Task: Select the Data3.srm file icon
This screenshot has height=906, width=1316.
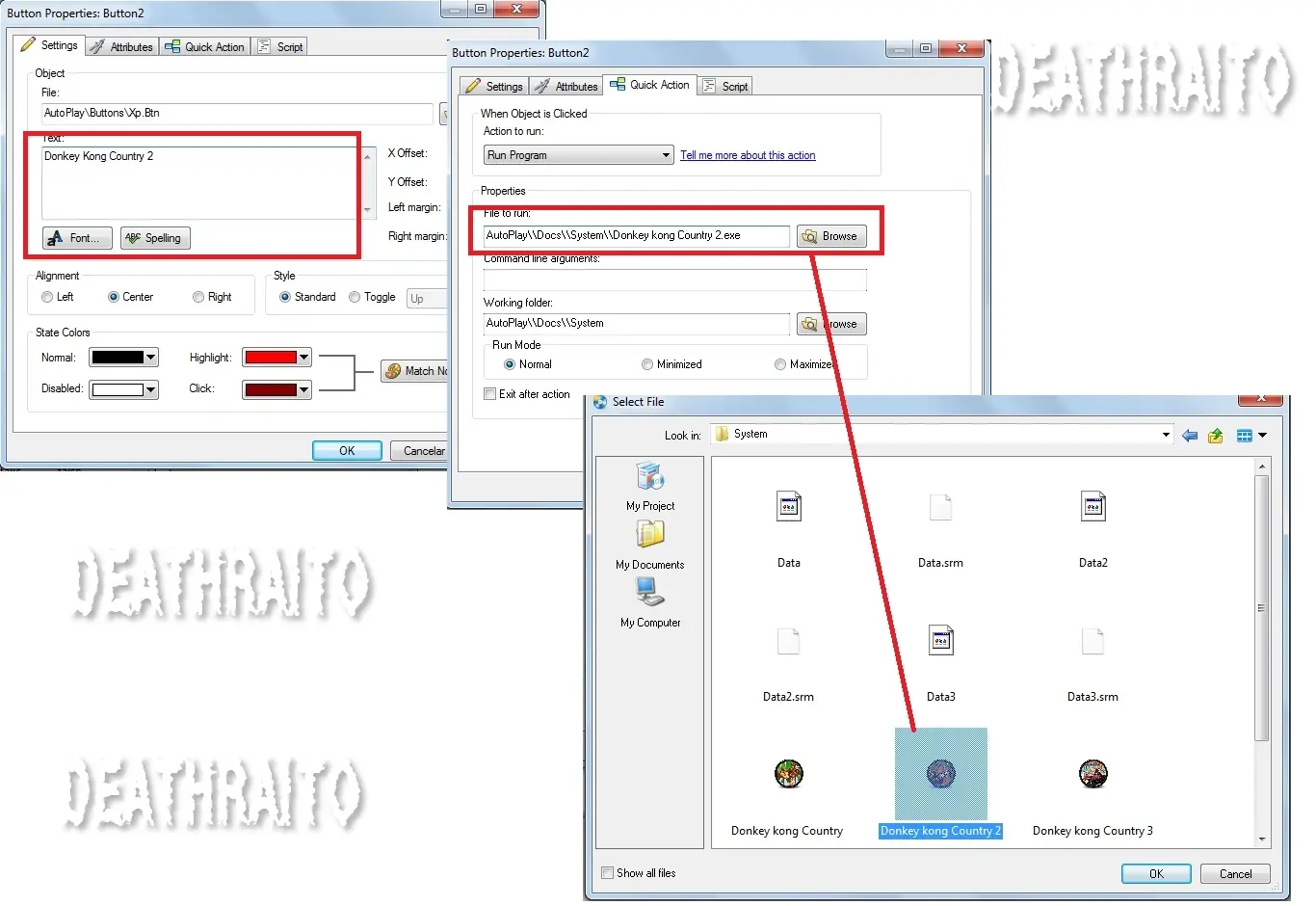Action: click(1092, 642)
